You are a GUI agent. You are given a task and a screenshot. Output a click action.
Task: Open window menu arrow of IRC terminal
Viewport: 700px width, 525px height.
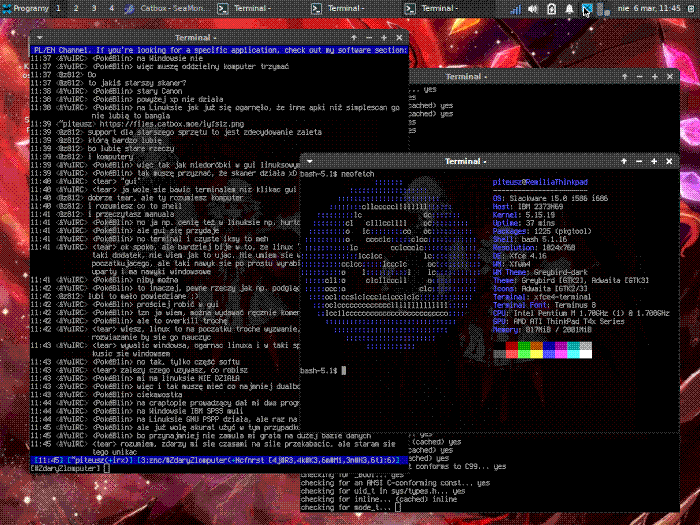click(40, 38)
